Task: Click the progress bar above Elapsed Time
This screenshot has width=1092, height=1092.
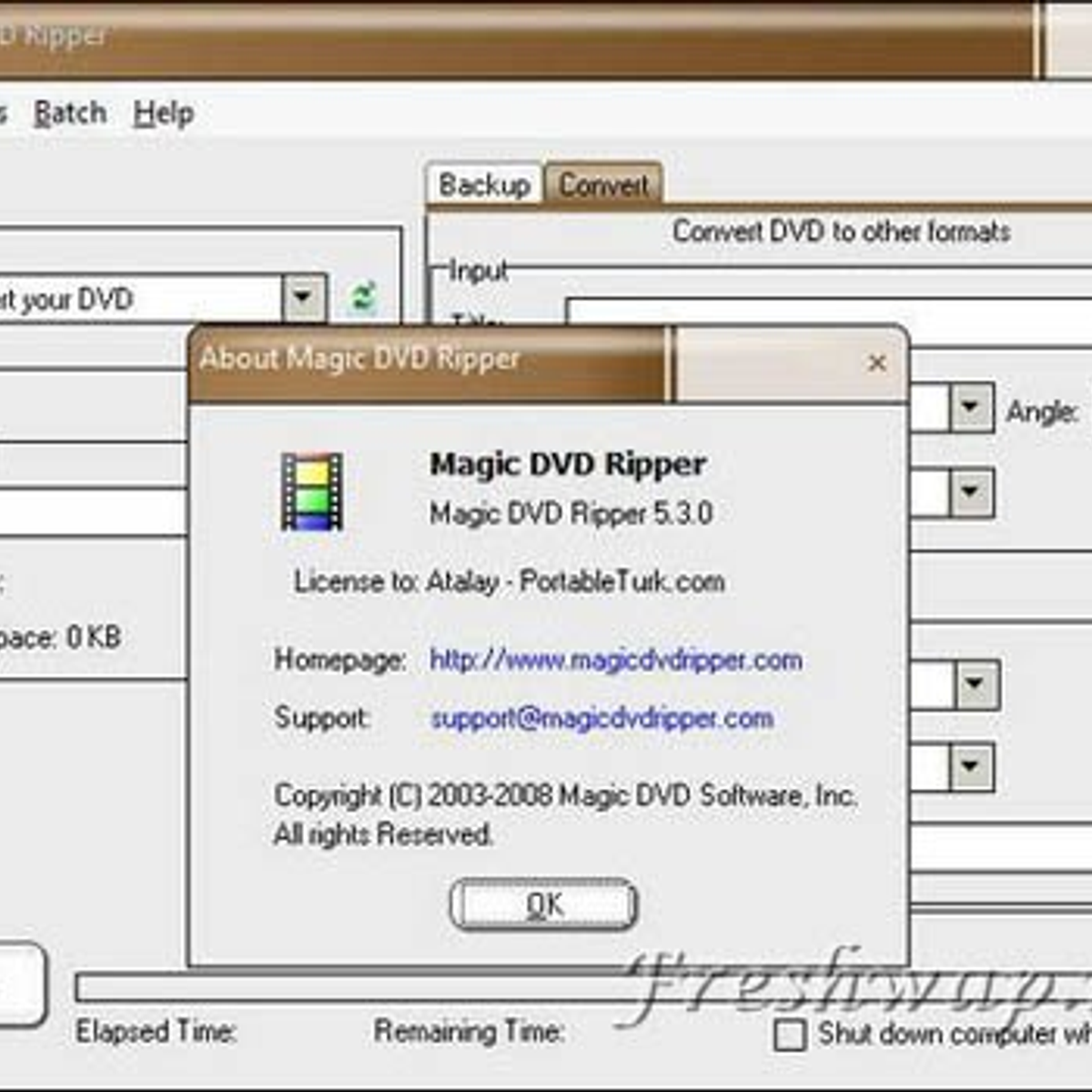Action: (x=582, y=988)
